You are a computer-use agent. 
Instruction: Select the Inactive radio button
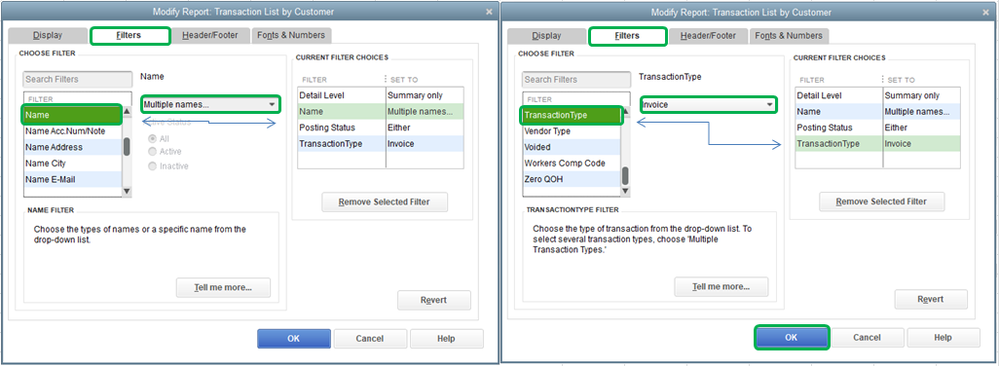pos(152,166)
